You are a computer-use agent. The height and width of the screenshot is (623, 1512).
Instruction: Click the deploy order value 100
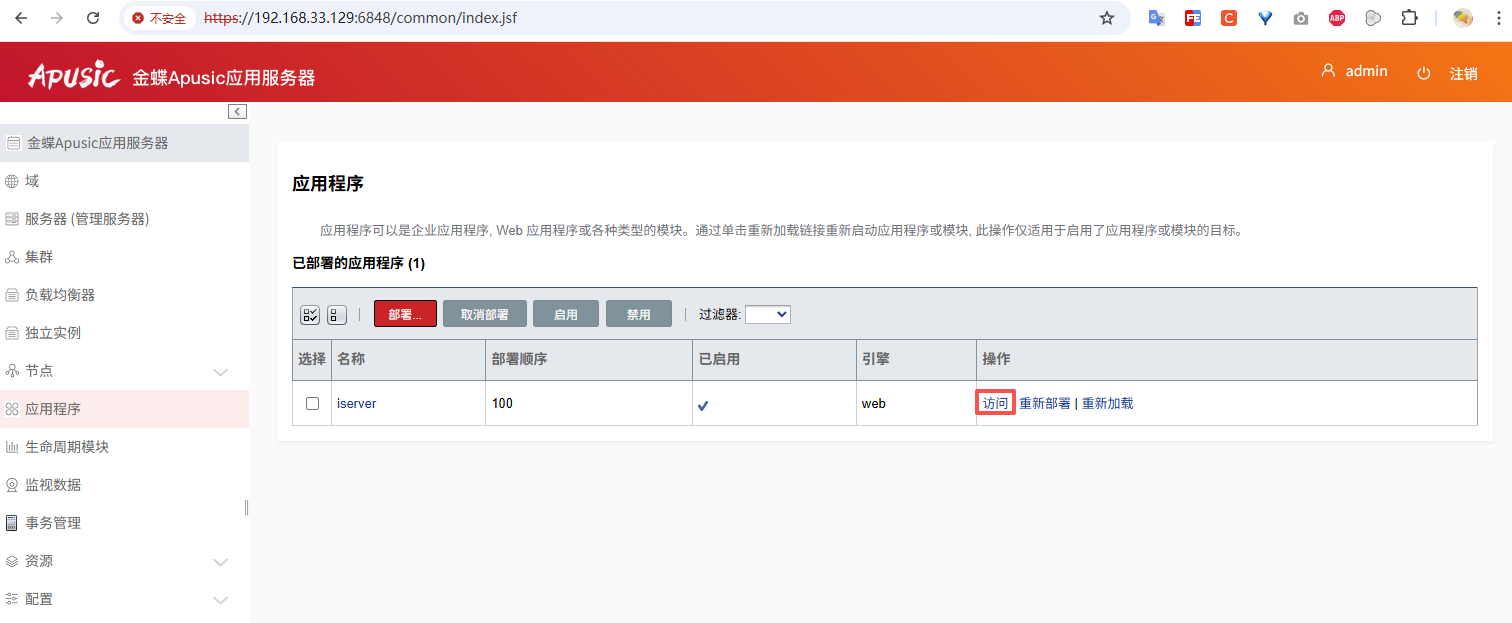(x=503, y=403)
